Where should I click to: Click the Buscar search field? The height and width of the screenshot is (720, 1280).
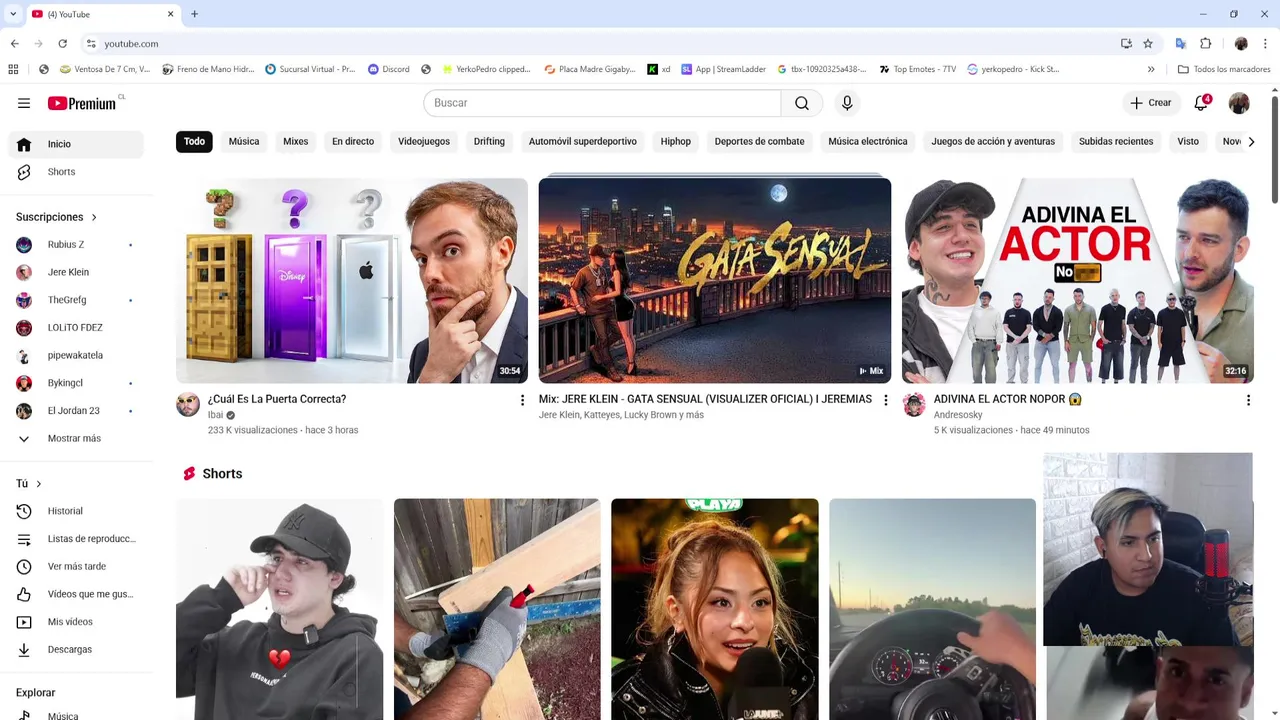(x=602, y=103)
